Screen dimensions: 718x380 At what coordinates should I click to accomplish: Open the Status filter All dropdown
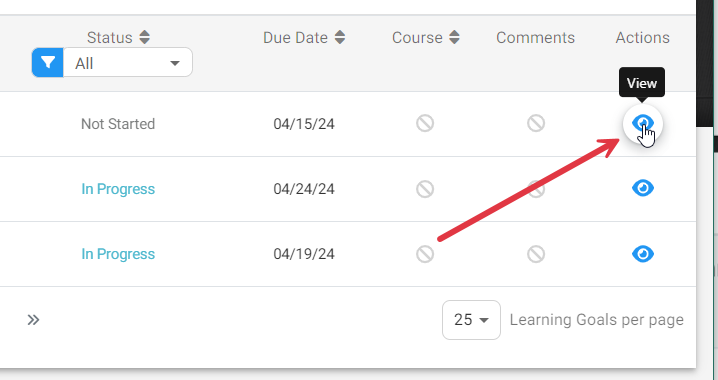click(128, 62)
